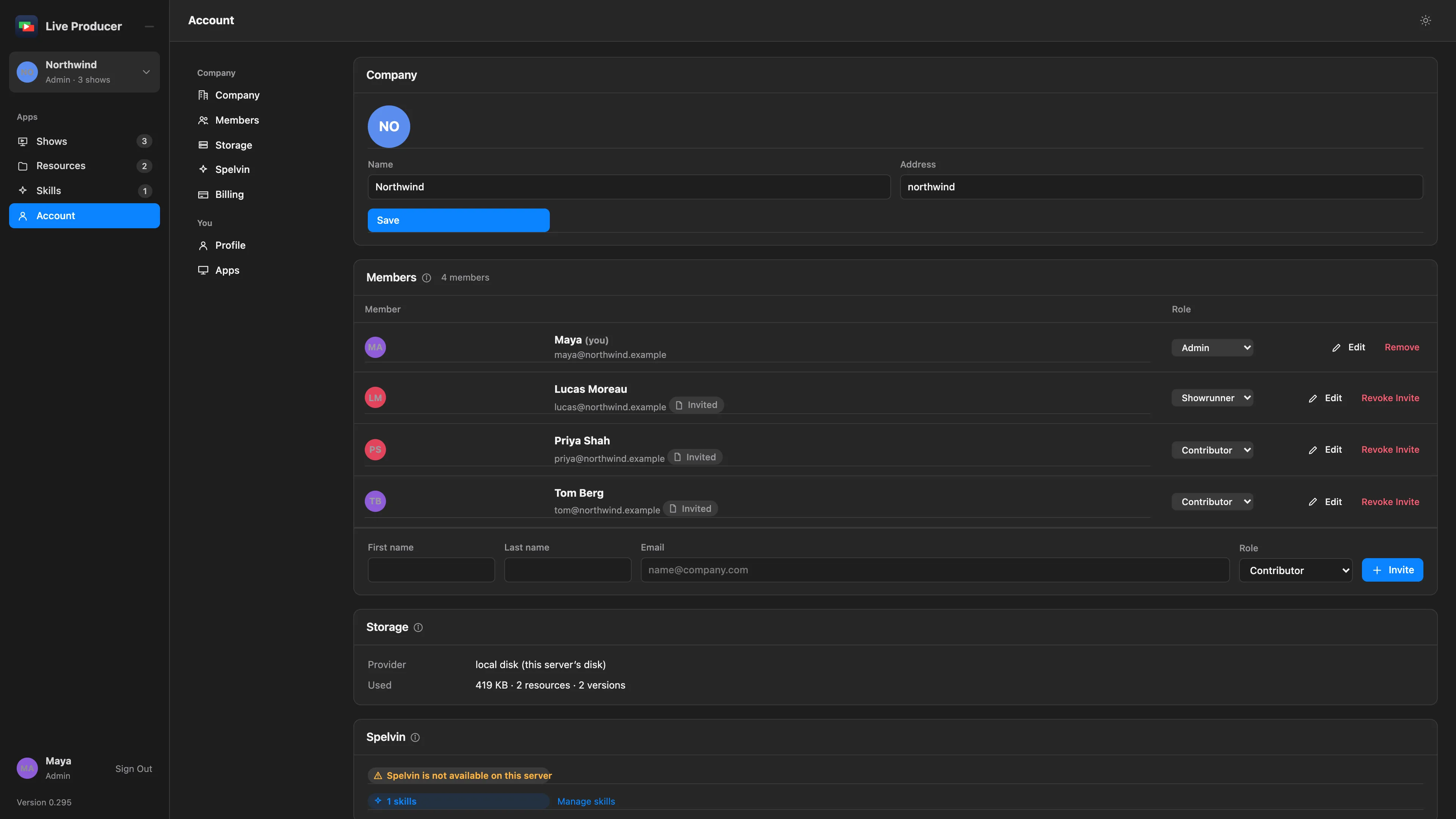Click Tom Berg's TB avatar
The height and width of the screenshot is (819, 1456).
375,501
